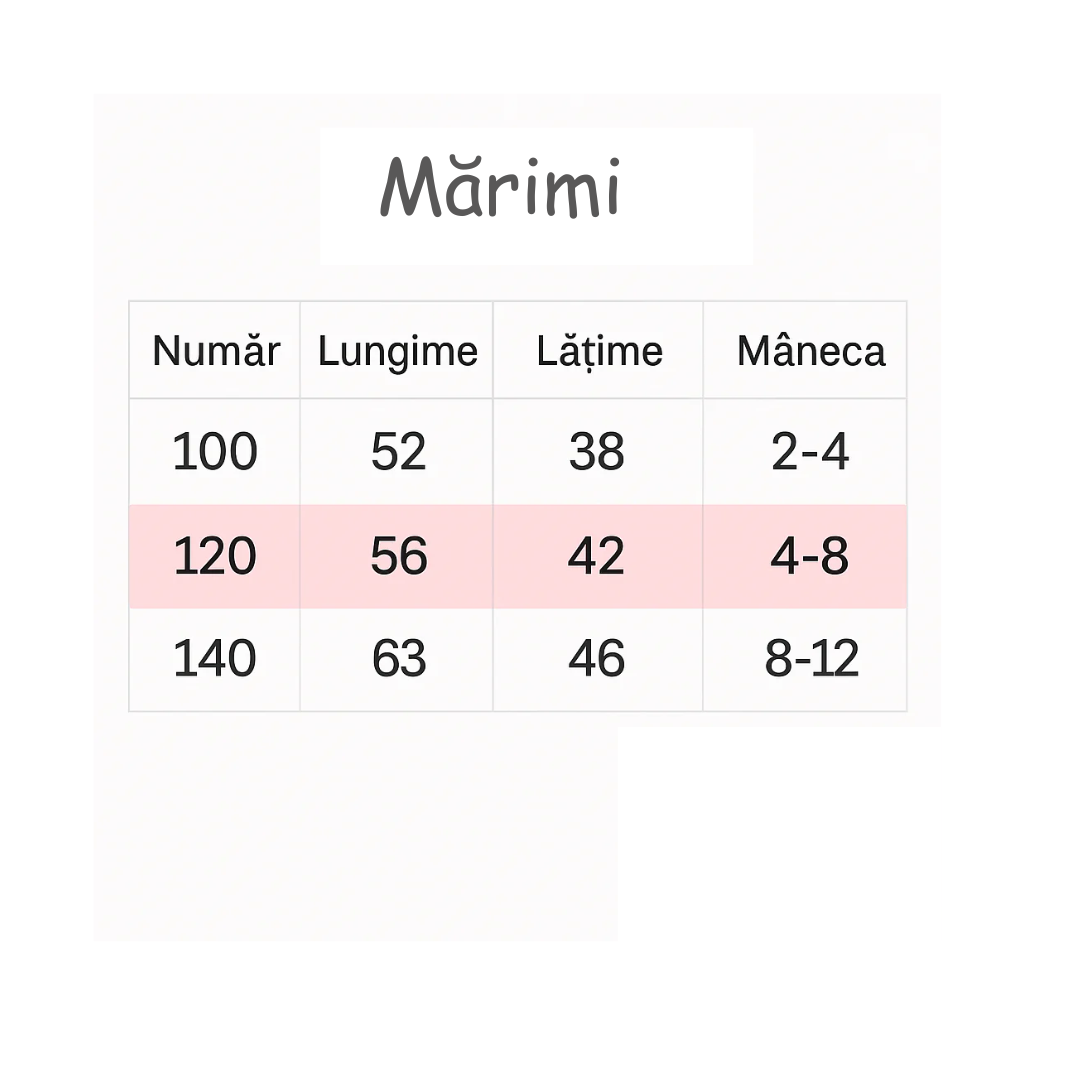Click the Mâneca column header
The height and width of the screenshot is (1080, 1080).
click(810, 351)
